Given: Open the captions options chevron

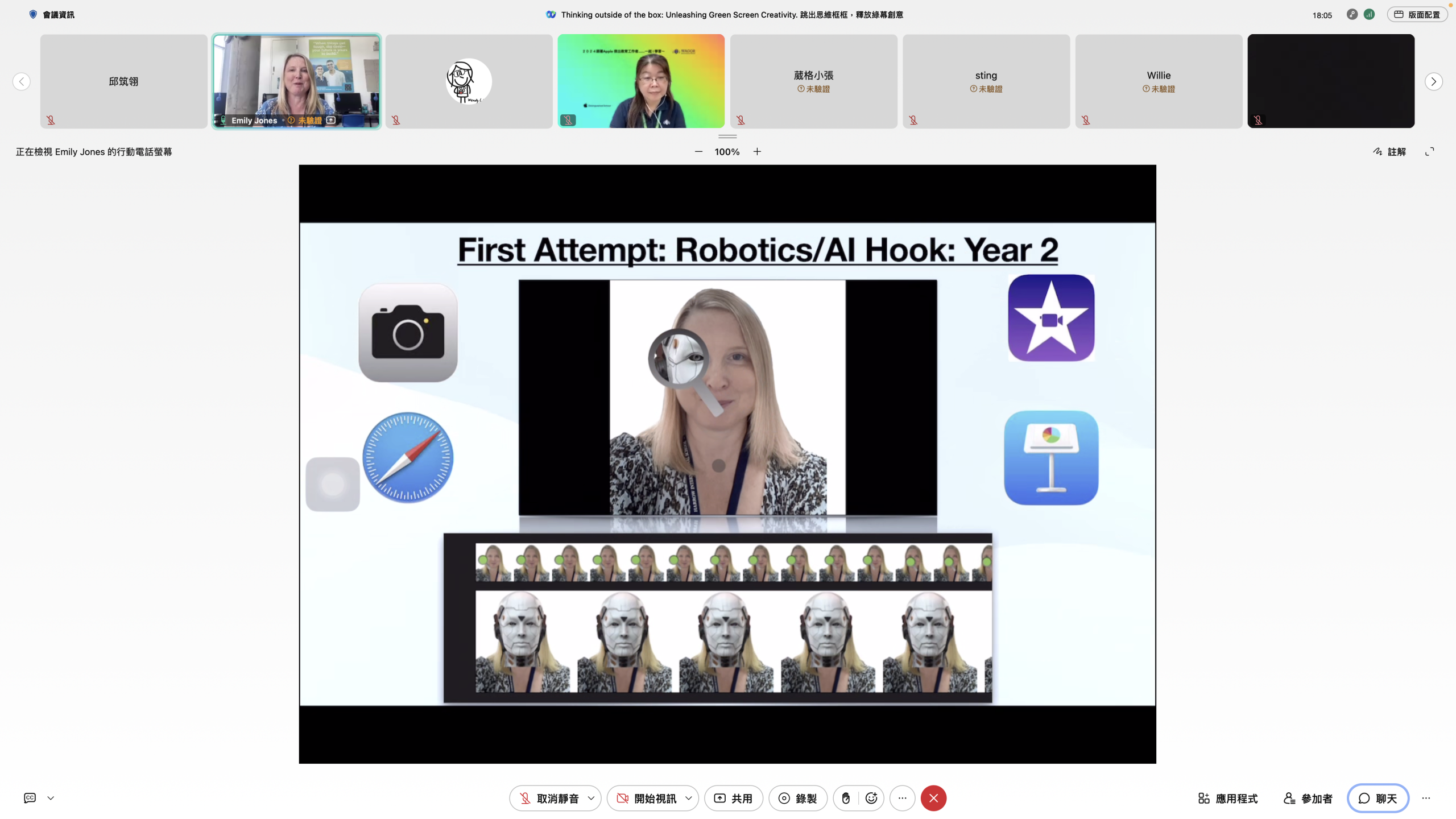Looking at the screenshot, I should [51, 798].
